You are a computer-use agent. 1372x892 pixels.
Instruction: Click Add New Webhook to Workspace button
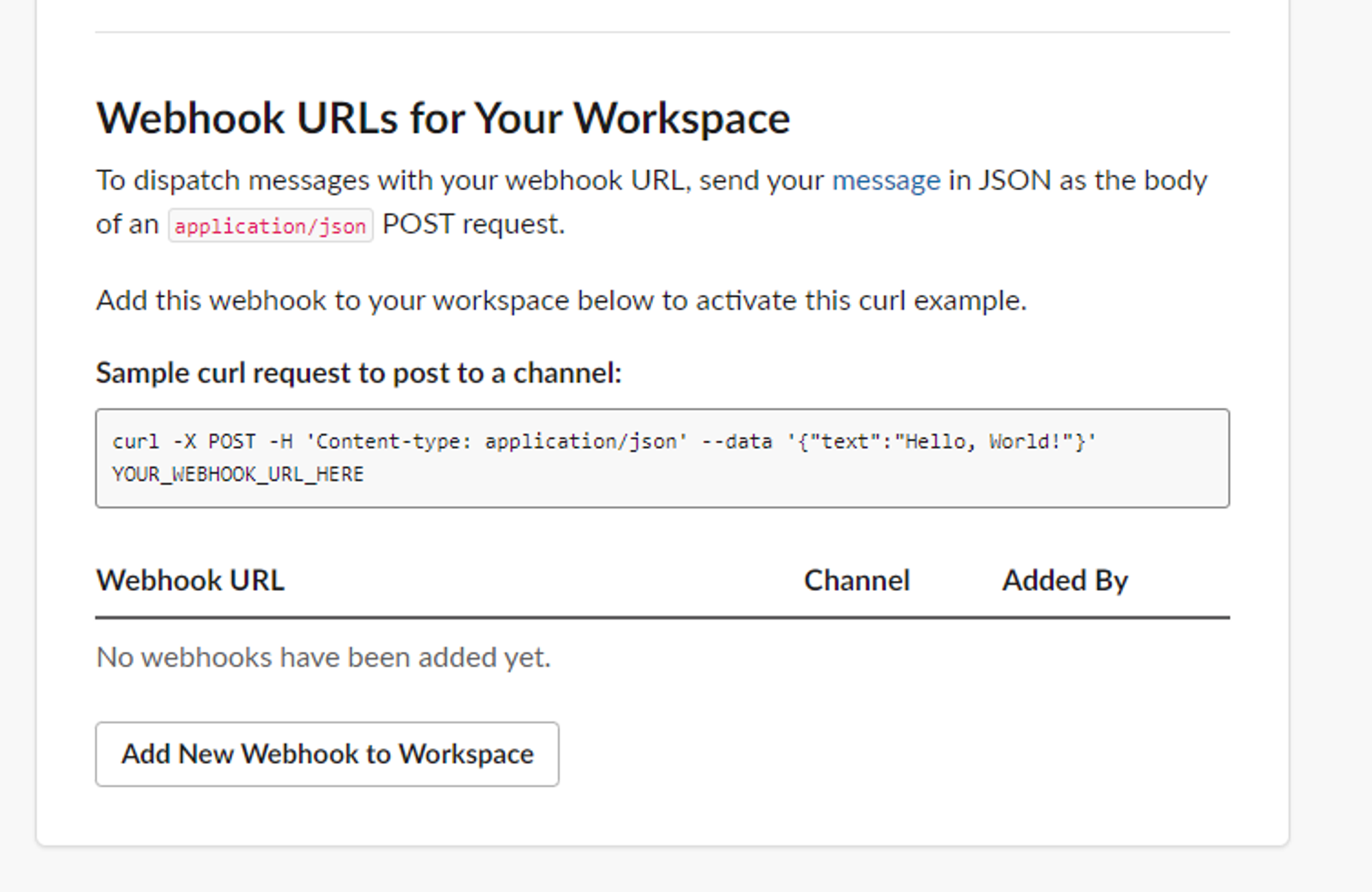tap(327, 754)
